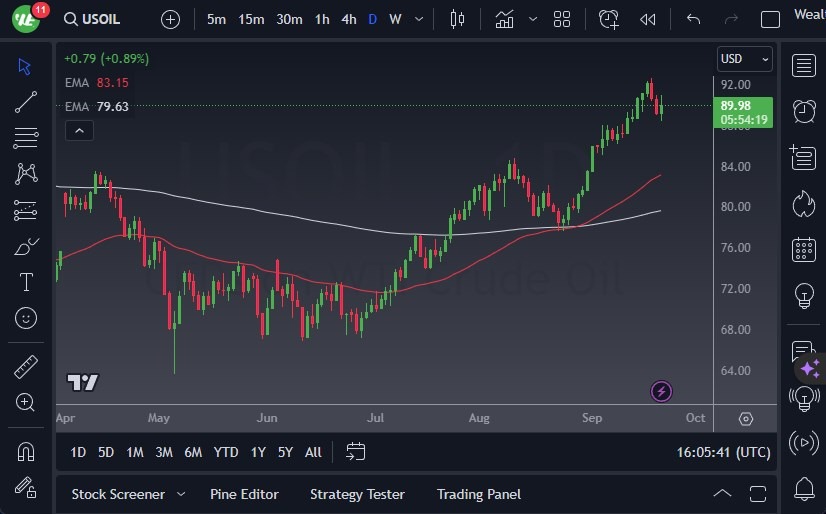Open the Pine Editor tab
This screenshot has height=514, width=826.
coord(244,494)
